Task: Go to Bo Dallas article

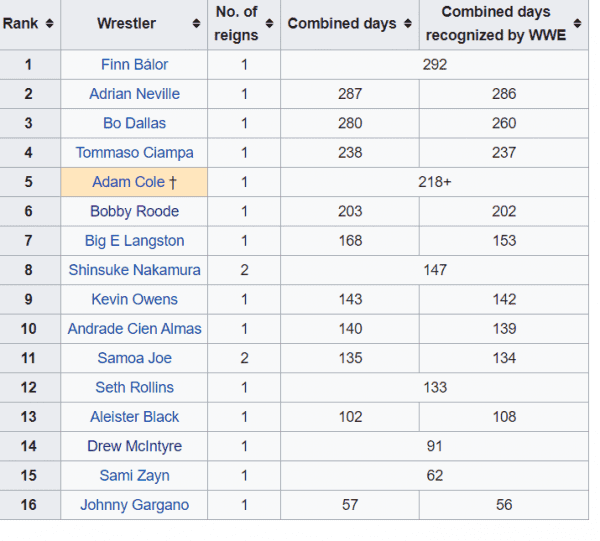Action: (x=134, y=123)
